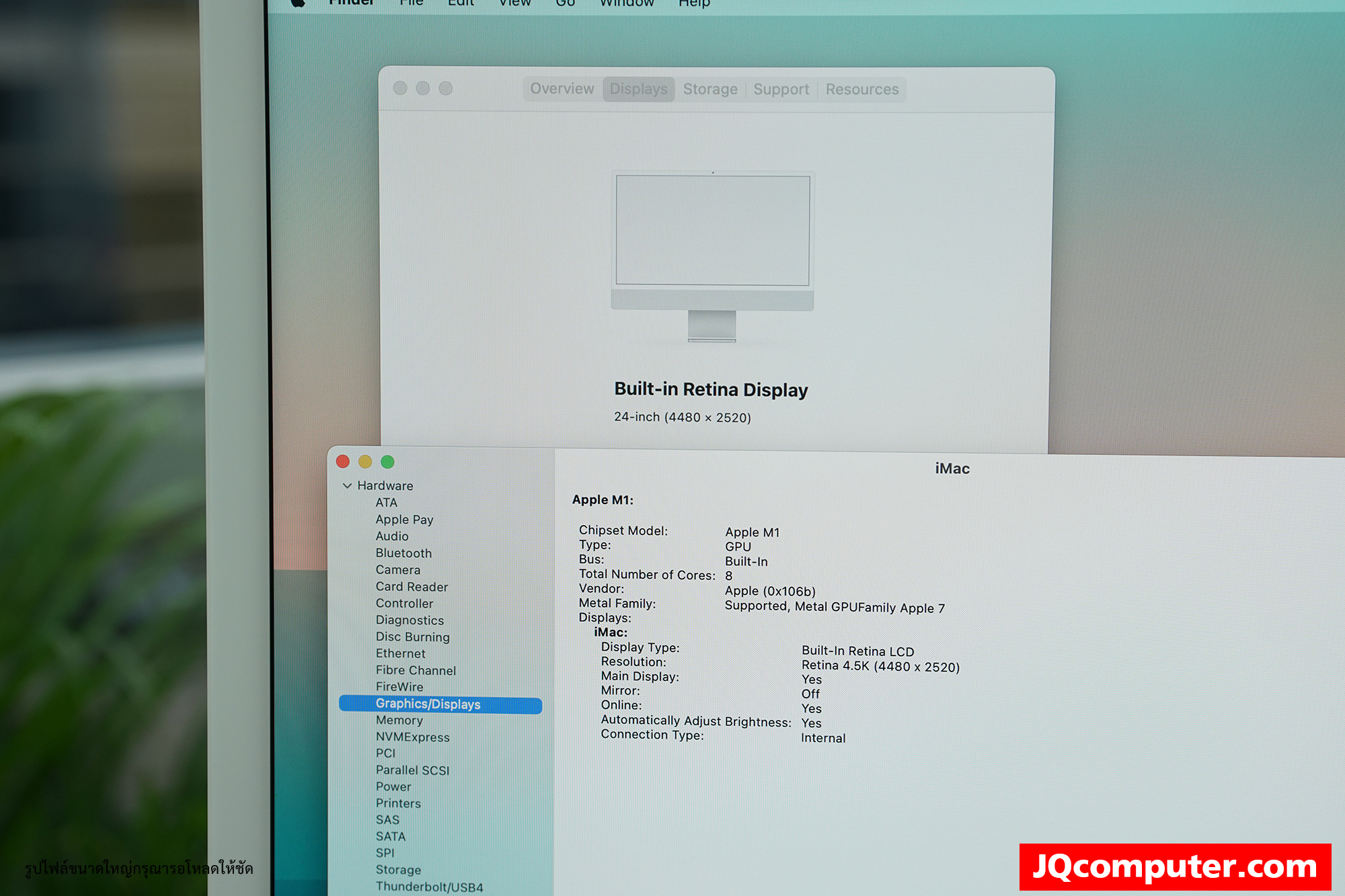The width and height of the screenshot is (1345, 896).
Task: Open the Go menu
Action: coord(565,3)
